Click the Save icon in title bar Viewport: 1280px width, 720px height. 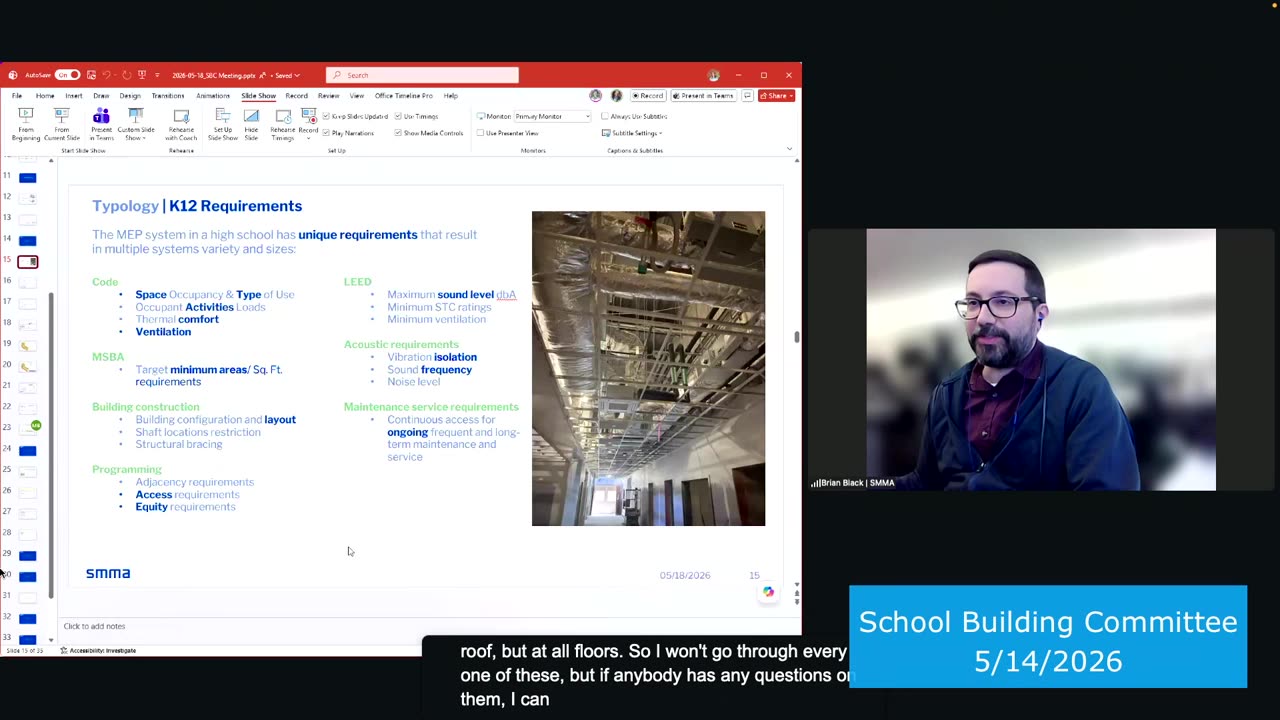tap(91, 75)
